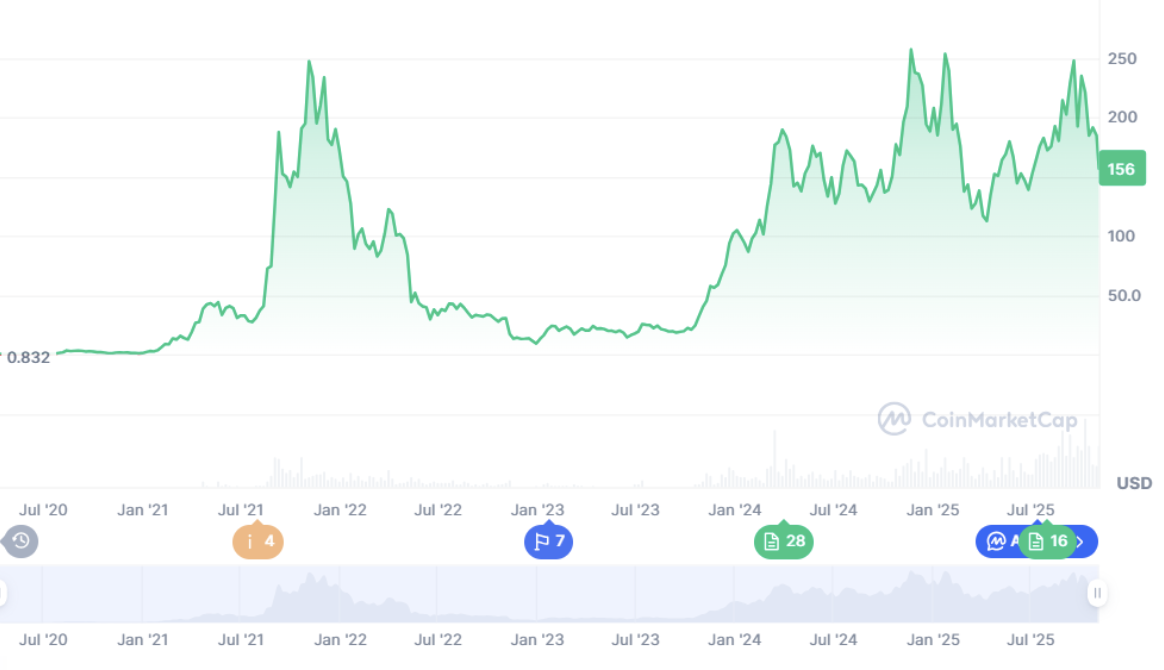Open the blue flag marker showing 7
Image resolution: width=1164 pixels, height=670 pixels.
[548, 542]
